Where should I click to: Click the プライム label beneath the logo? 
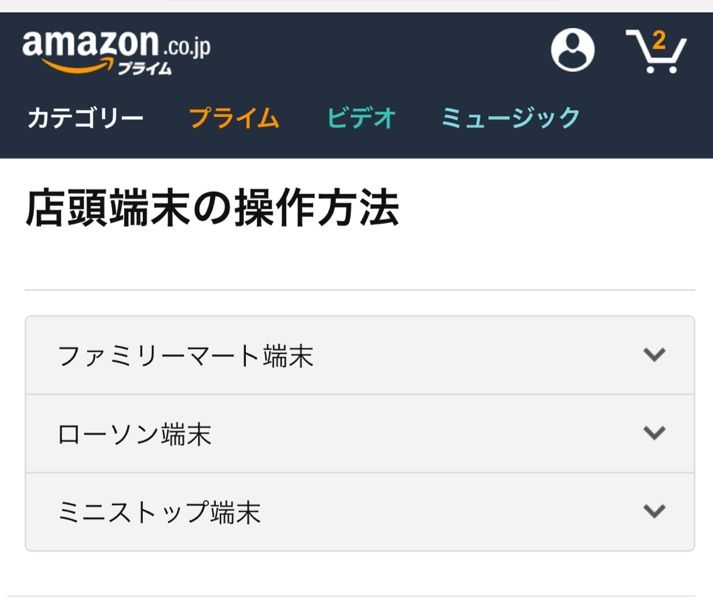[144, 69]
